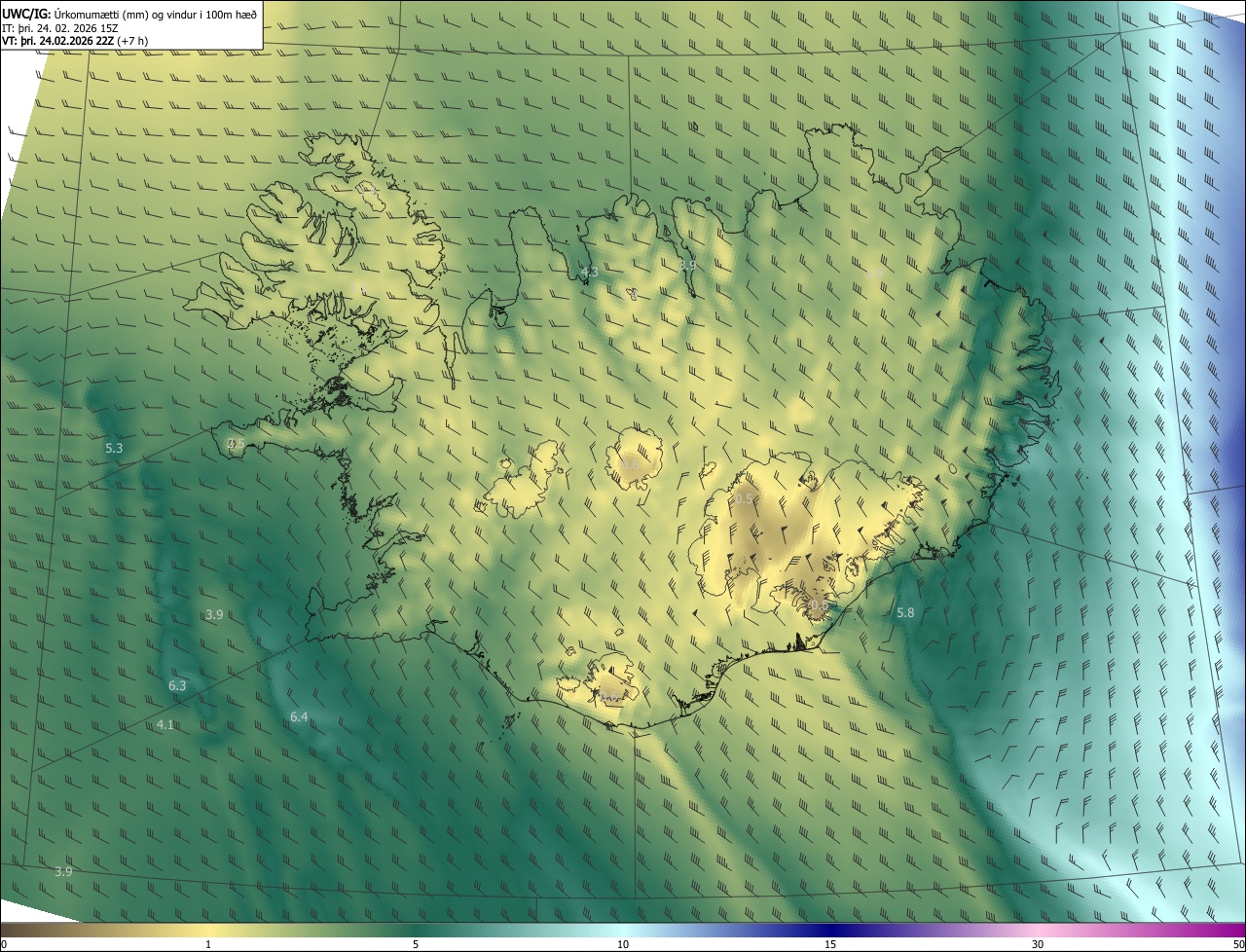Click the title text 'Úrkomumætti (mm) og vindur í 100m hæð'
This screenshot has height=952, width=1246.
(x=155, y=13)
